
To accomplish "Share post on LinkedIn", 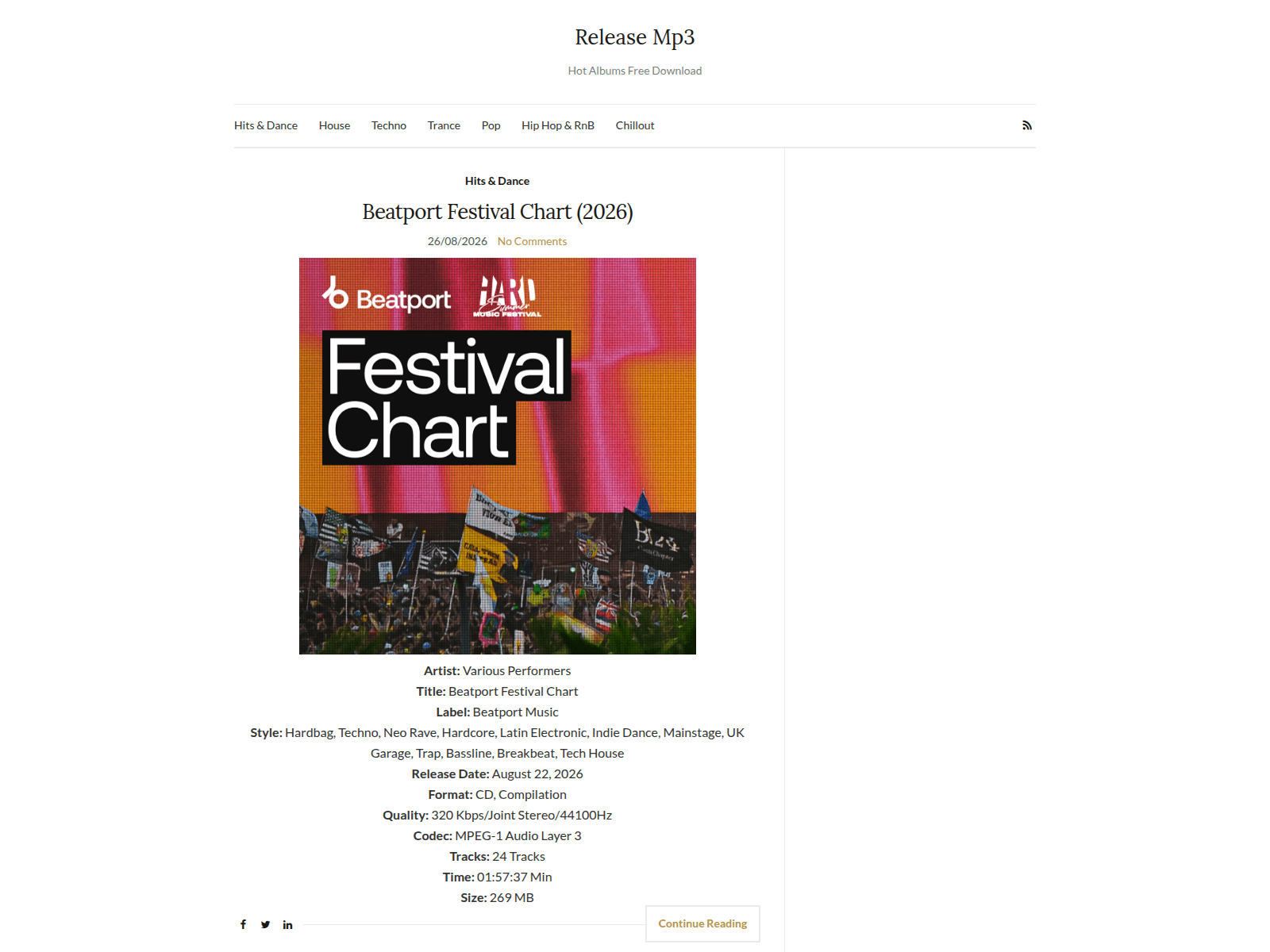I will click(x=287, y=924).
